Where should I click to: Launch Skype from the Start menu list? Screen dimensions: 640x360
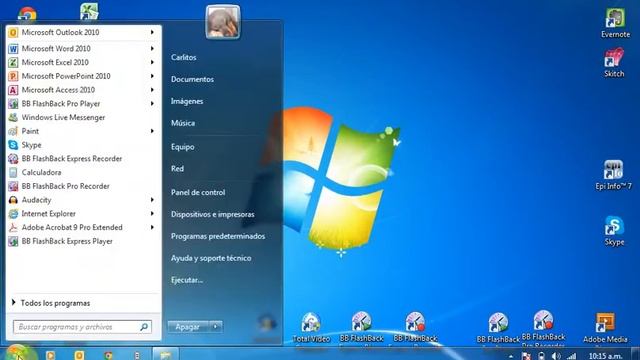[x=84, y=145]
